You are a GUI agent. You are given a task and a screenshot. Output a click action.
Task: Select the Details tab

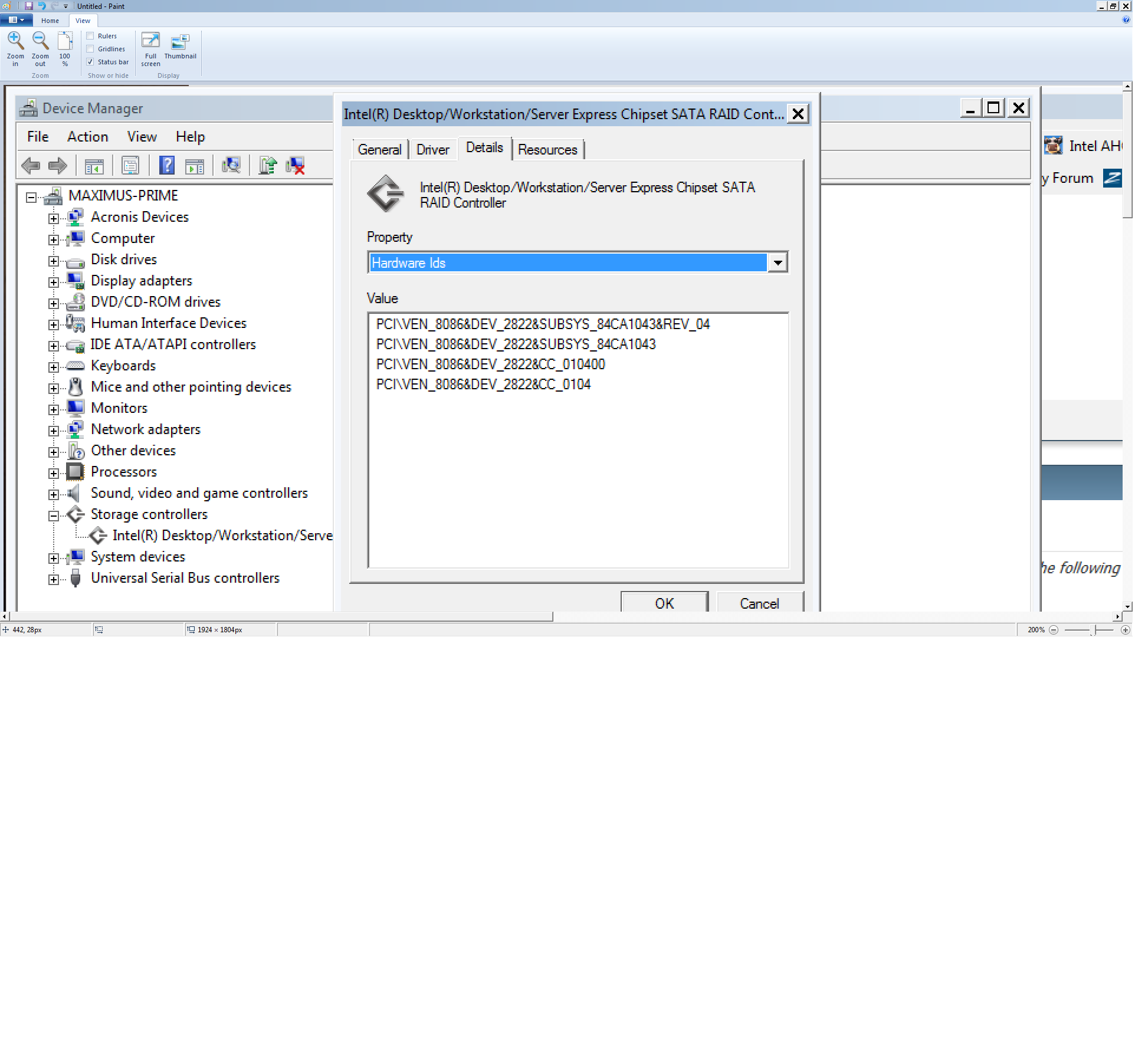point(484,148)
